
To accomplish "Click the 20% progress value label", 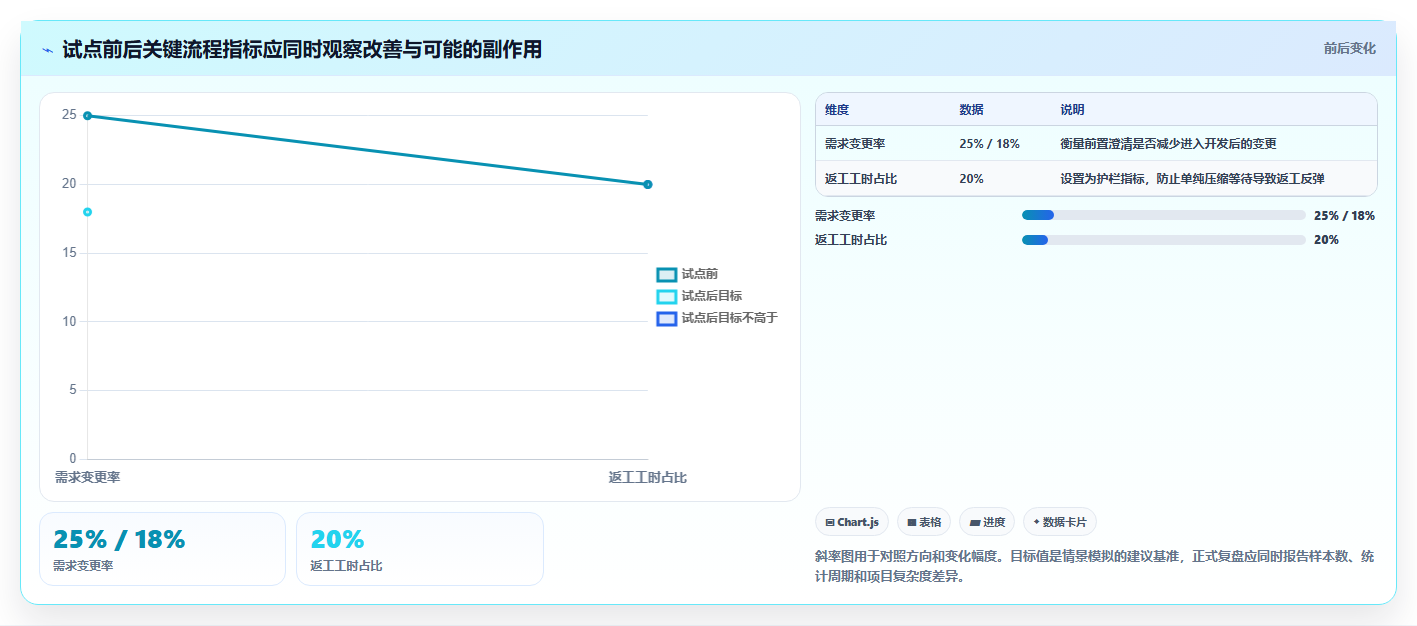I will click(1326, 240).
